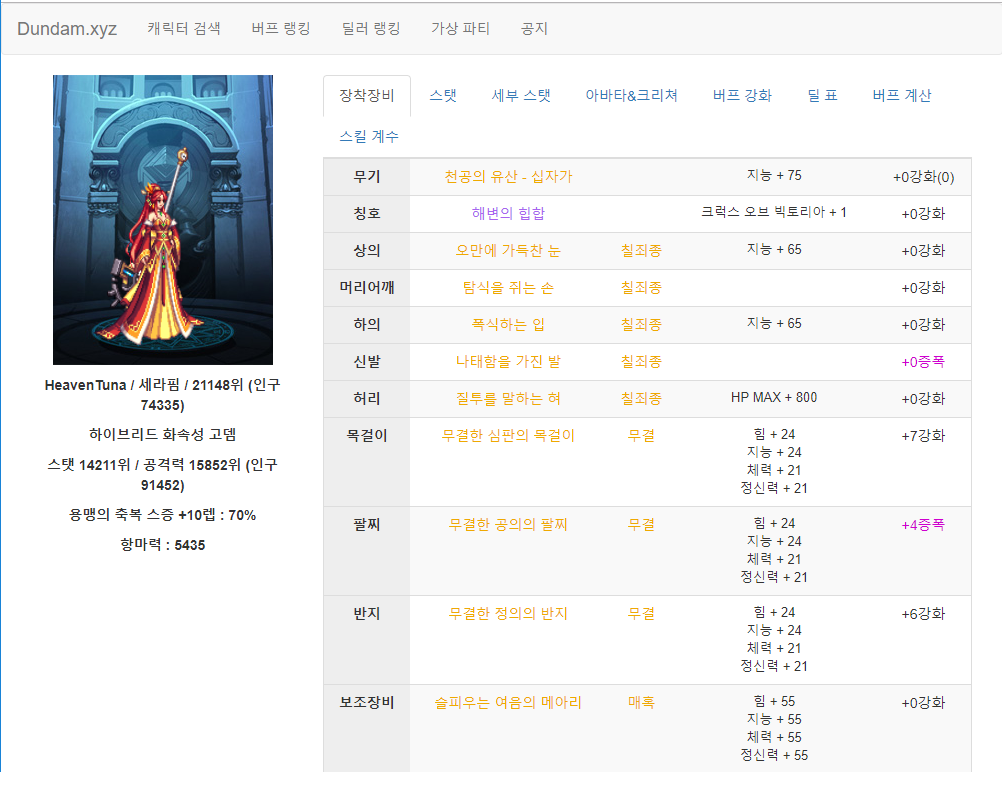Click 매혹 set label in 보조장비 row
Viewport: 1002px width, 788px height.
[642, 703]
